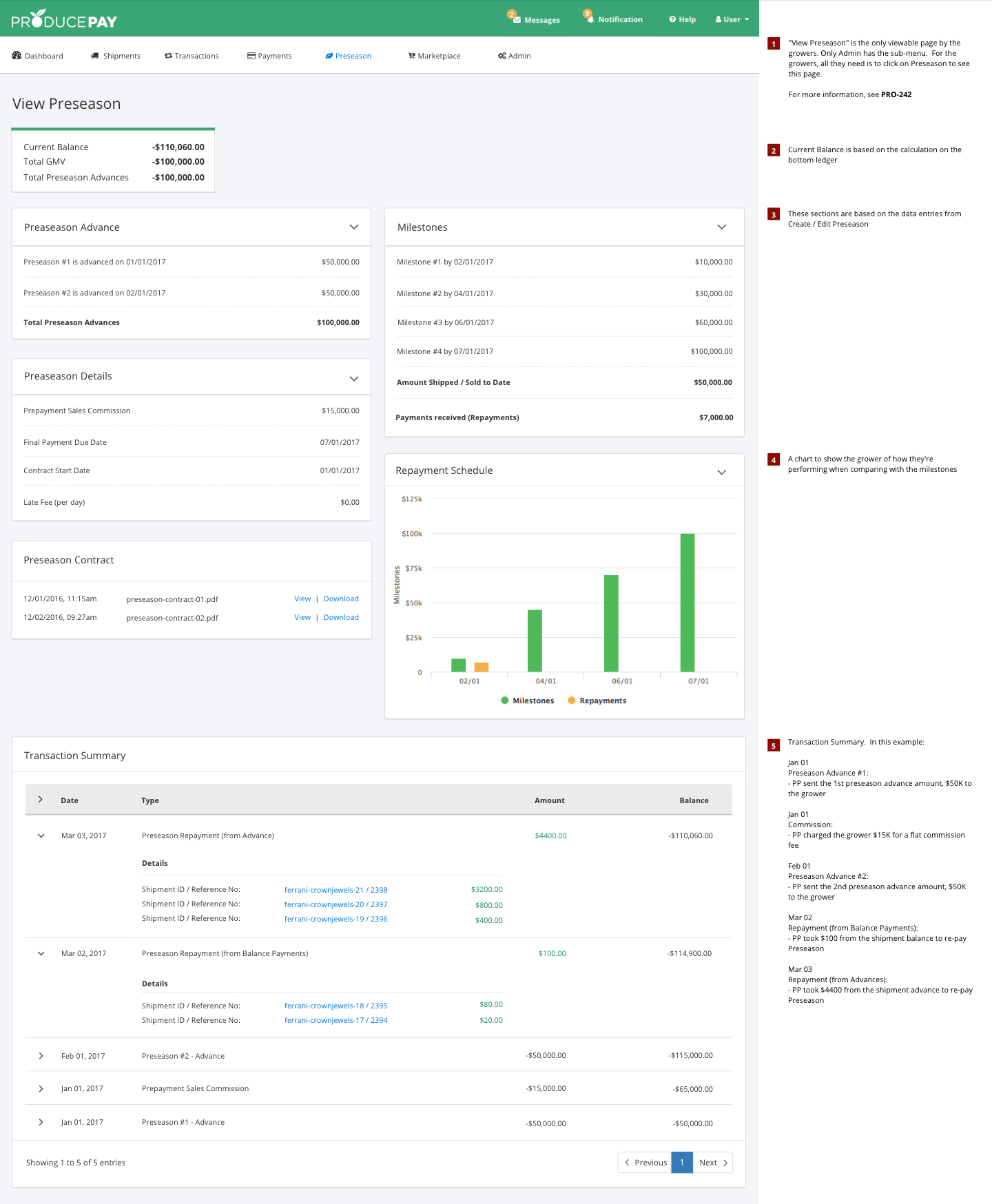Toggle Milestones series in chart legend
The image size is (992, 1204).
(x=527, y=700)
